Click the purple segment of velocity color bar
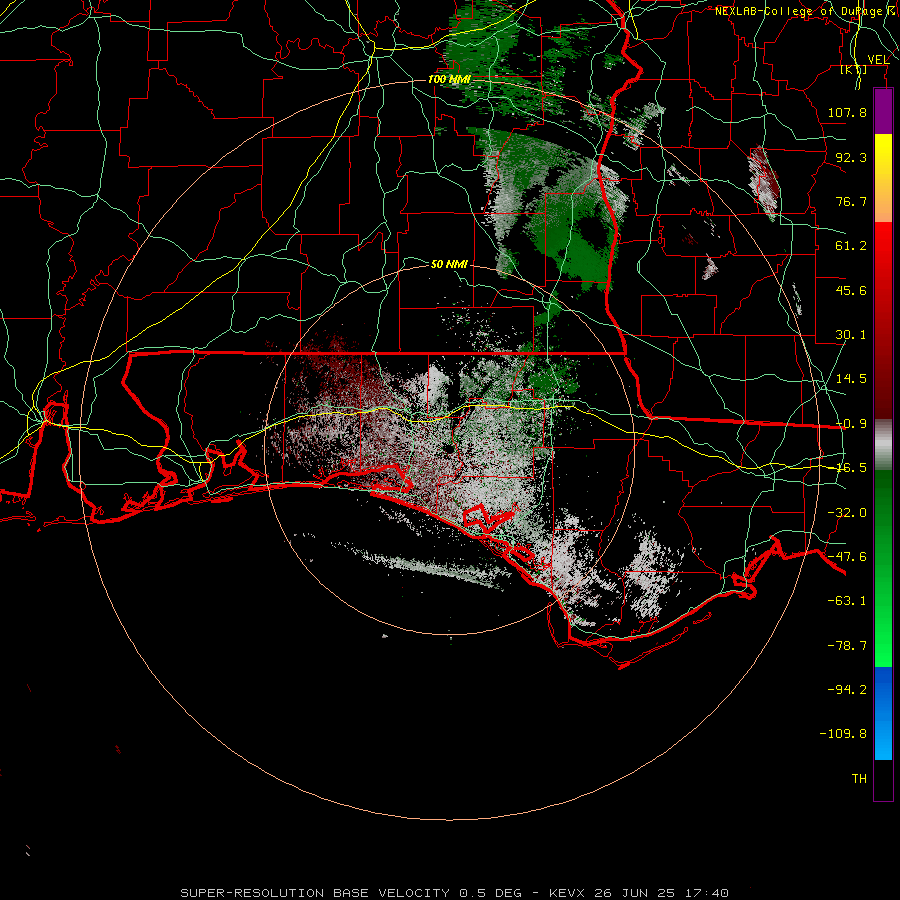900x900 pixels. pos(883,111)
